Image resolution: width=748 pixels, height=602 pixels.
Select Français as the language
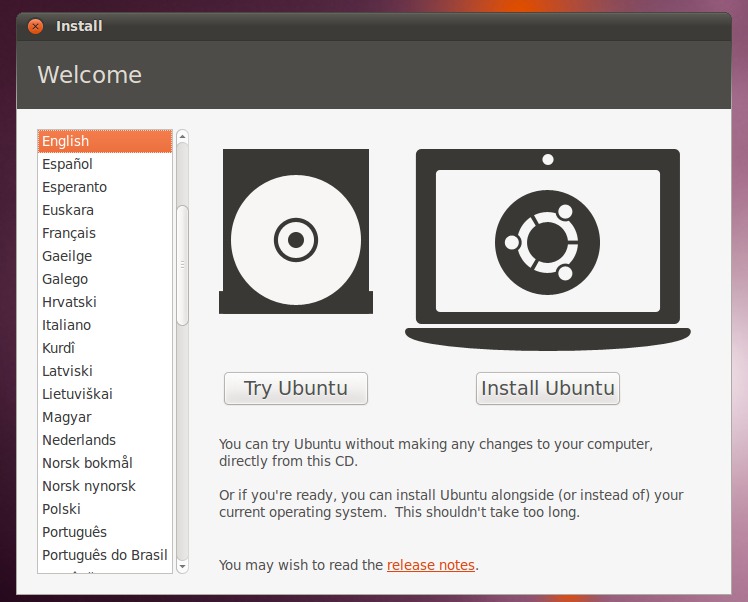click(x=105, y=233)
